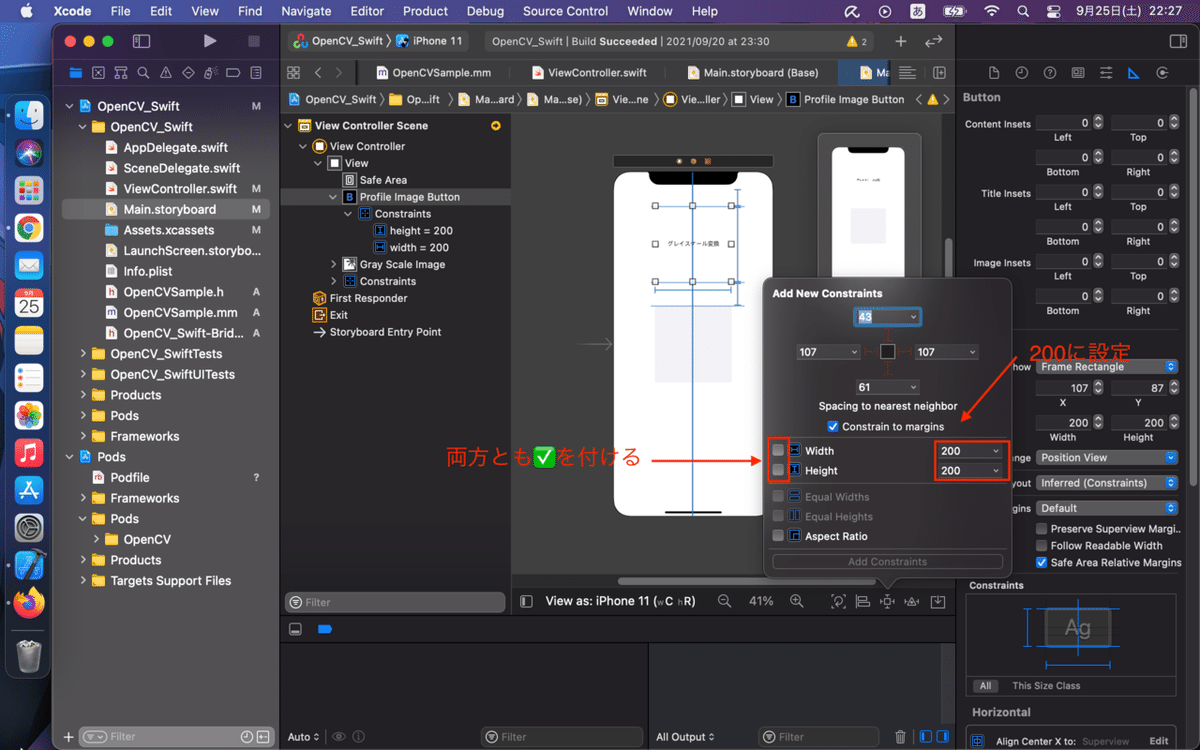Toggle the document outline panel
The width and height of the screenshot is (1200, 750).
(526, 601)
